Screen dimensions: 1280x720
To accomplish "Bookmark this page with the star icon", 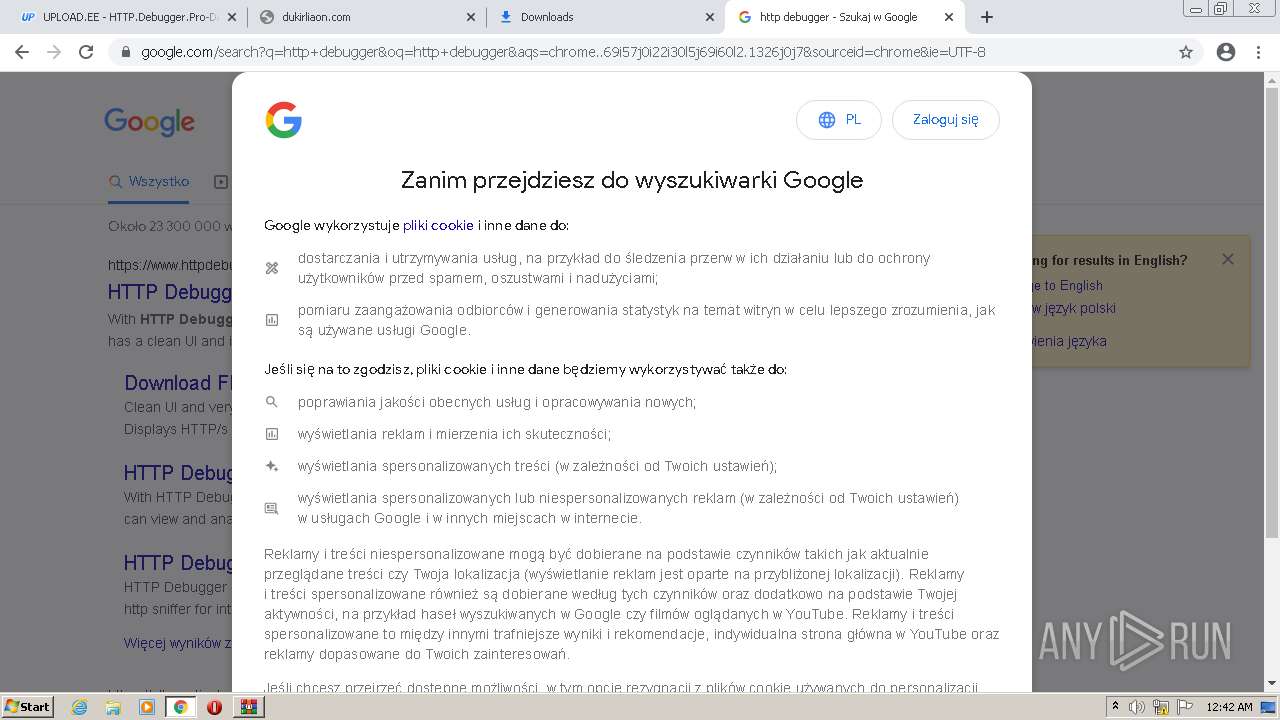I will tap(1186, 52).
